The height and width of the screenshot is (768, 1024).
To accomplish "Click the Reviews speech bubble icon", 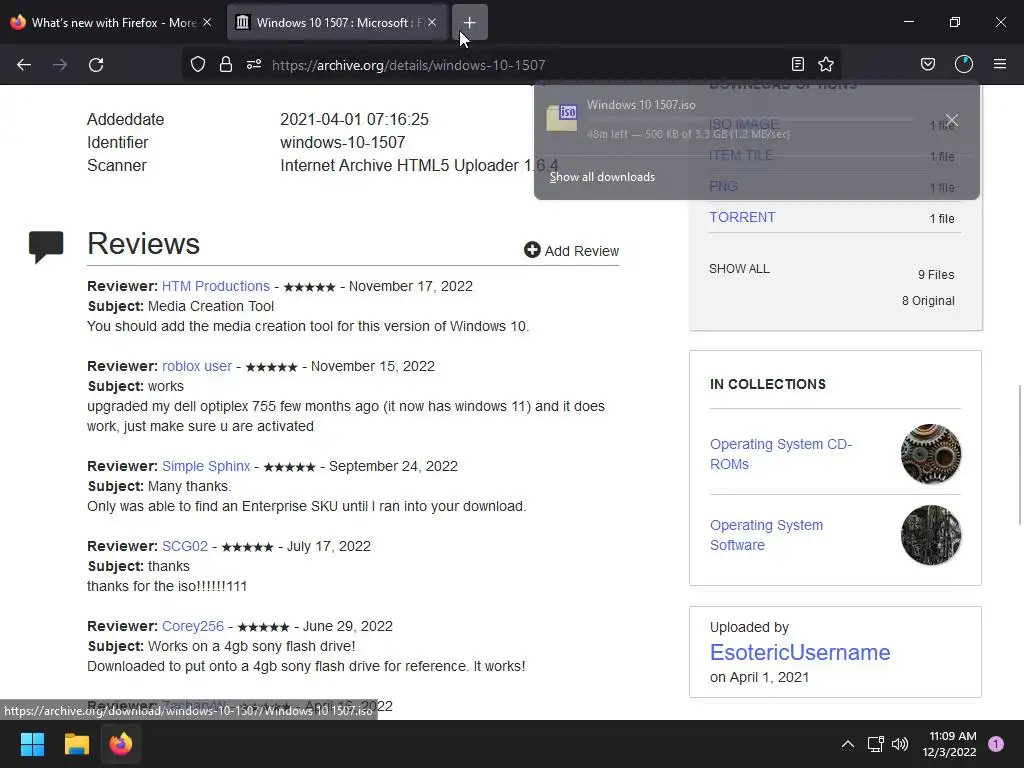I will [x=46, y=247].
